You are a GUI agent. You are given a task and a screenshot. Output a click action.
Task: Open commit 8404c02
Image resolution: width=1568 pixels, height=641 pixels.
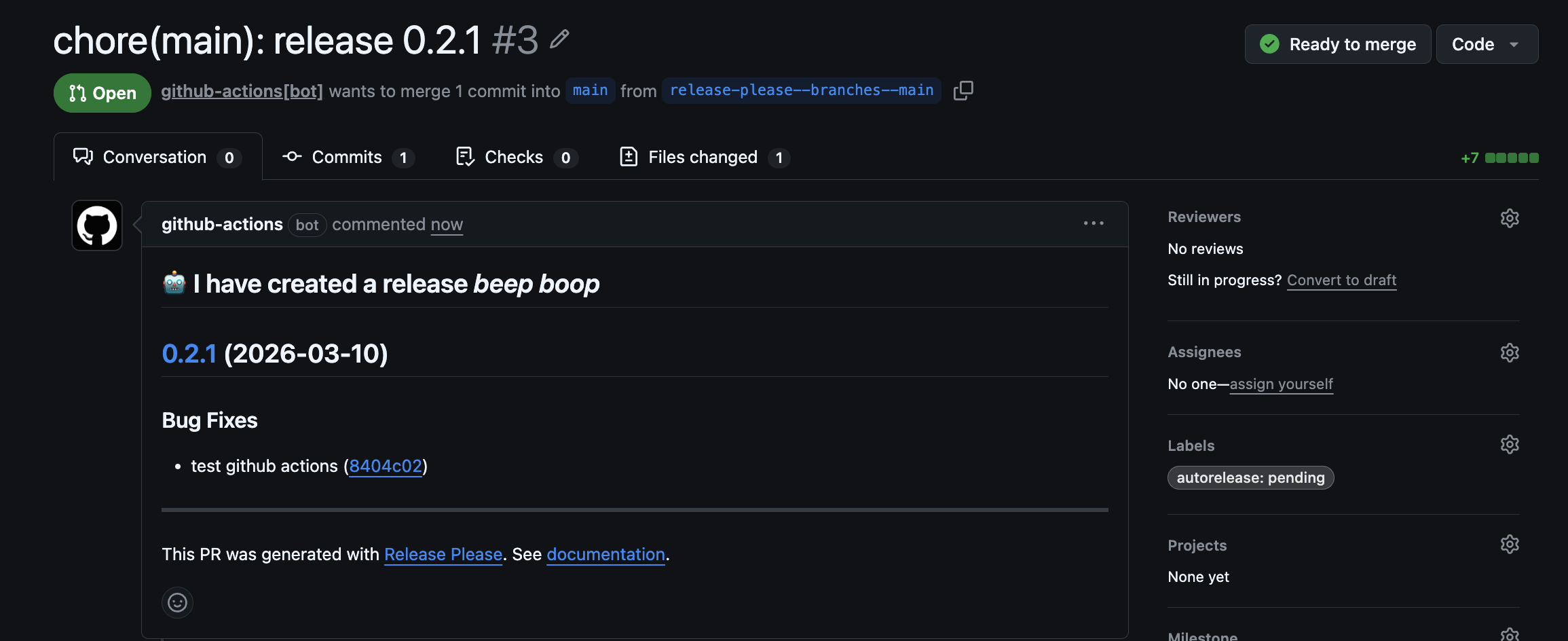click(385, 466)
